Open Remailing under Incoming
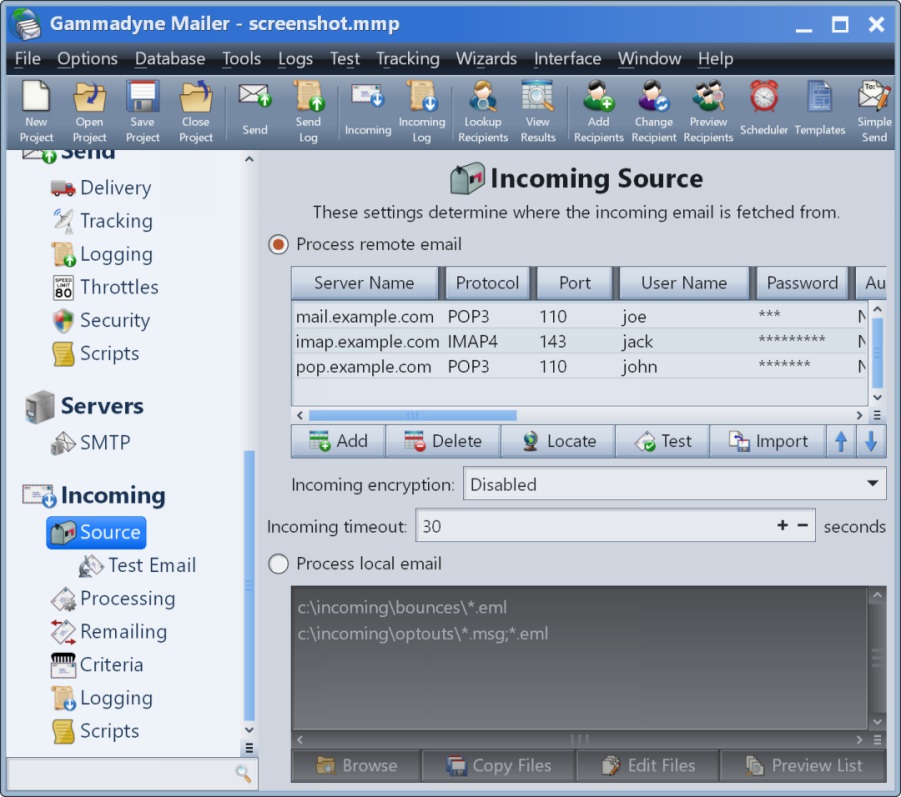Screen dimensions: 901x797 pos(109,632)
